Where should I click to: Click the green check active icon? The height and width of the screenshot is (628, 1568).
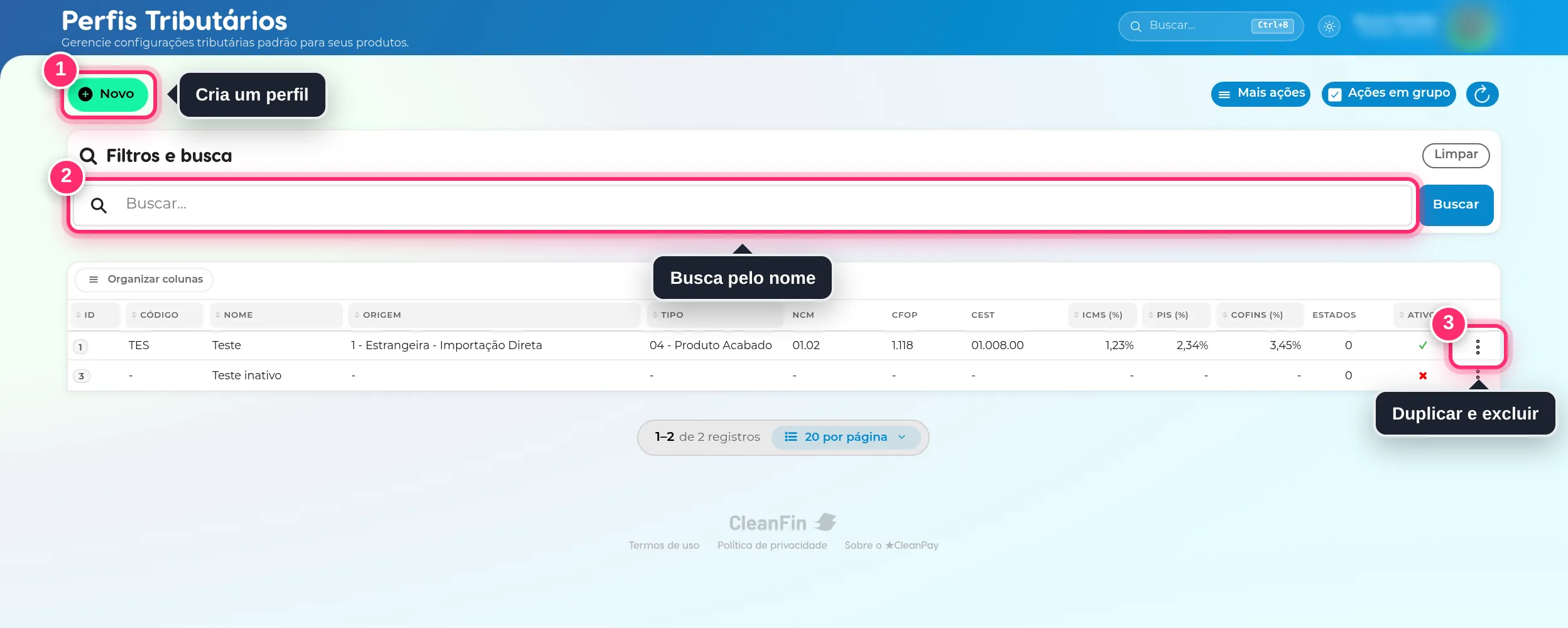[1423, 345]
